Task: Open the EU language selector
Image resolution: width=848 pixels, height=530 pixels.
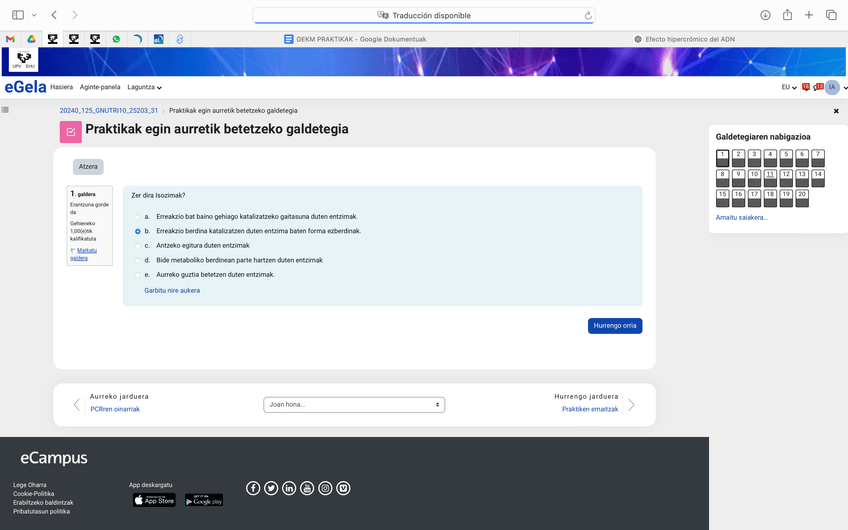Action: point(789,87)
